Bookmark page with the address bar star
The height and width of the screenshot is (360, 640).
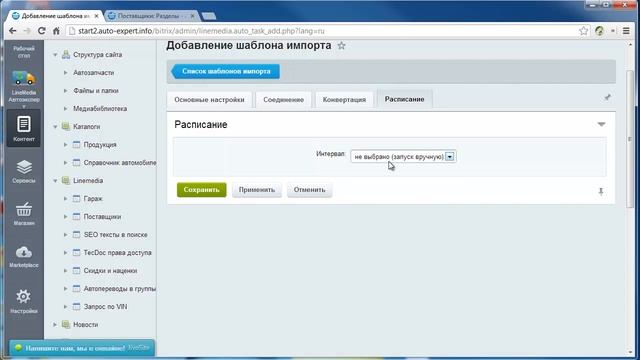(584, 31)
